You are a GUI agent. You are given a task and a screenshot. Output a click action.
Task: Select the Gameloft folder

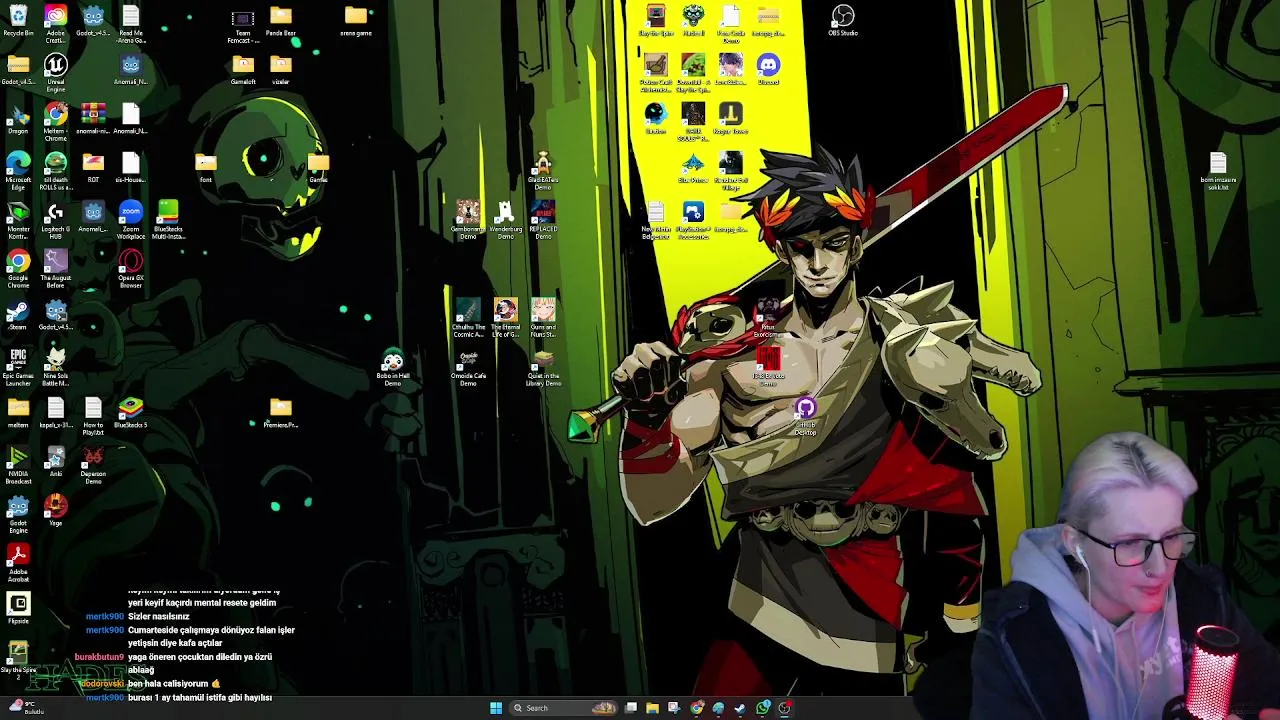243,69
